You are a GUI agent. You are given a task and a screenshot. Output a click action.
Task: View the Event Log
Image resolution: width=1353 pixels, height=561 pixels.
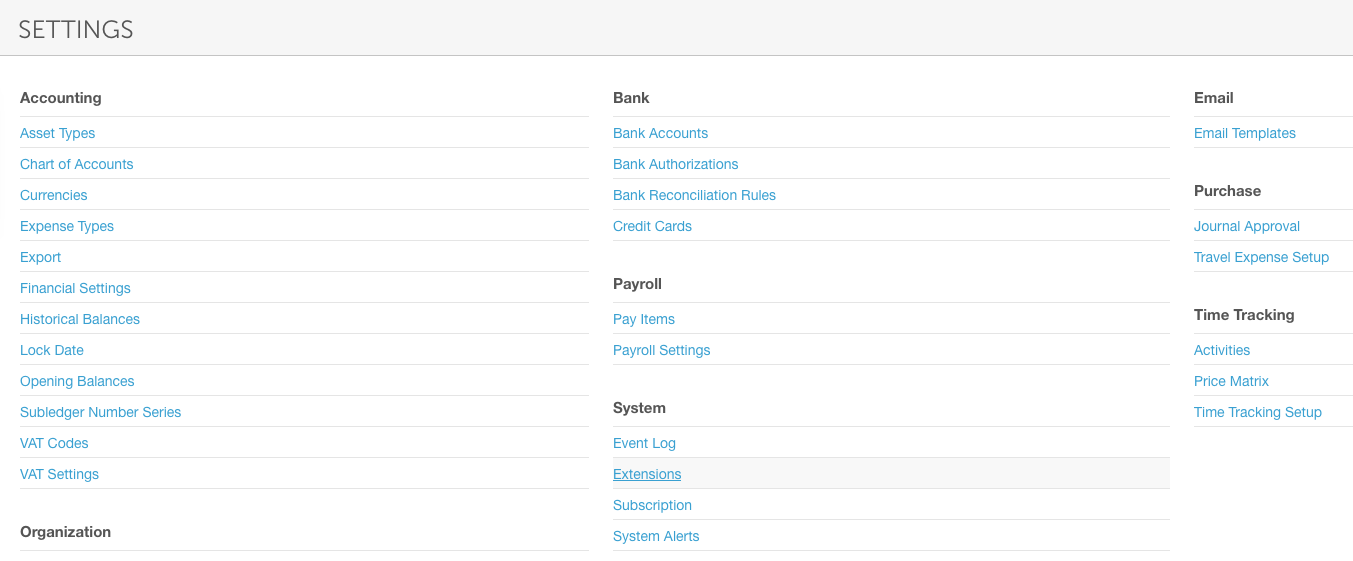pyautogui.click(x=644, y=443)
